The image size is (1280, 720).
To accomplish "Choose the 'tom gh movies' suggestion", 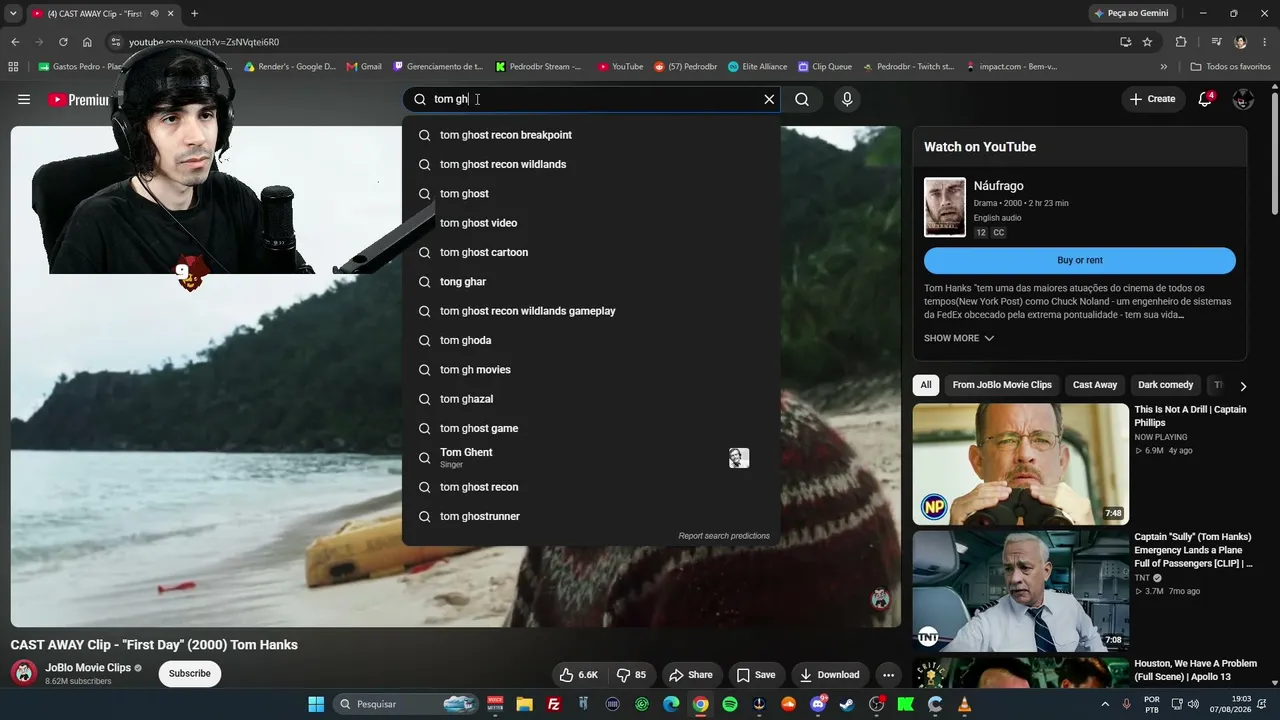I will coord(591,370).
